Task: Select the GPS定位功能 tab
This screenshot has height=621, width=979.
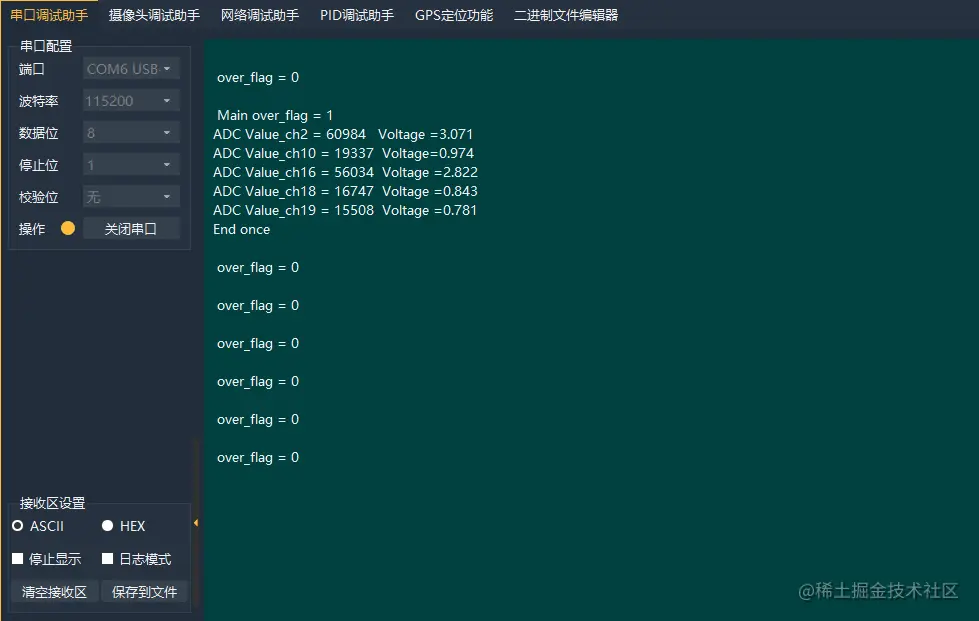Action: tap(454, 15)
